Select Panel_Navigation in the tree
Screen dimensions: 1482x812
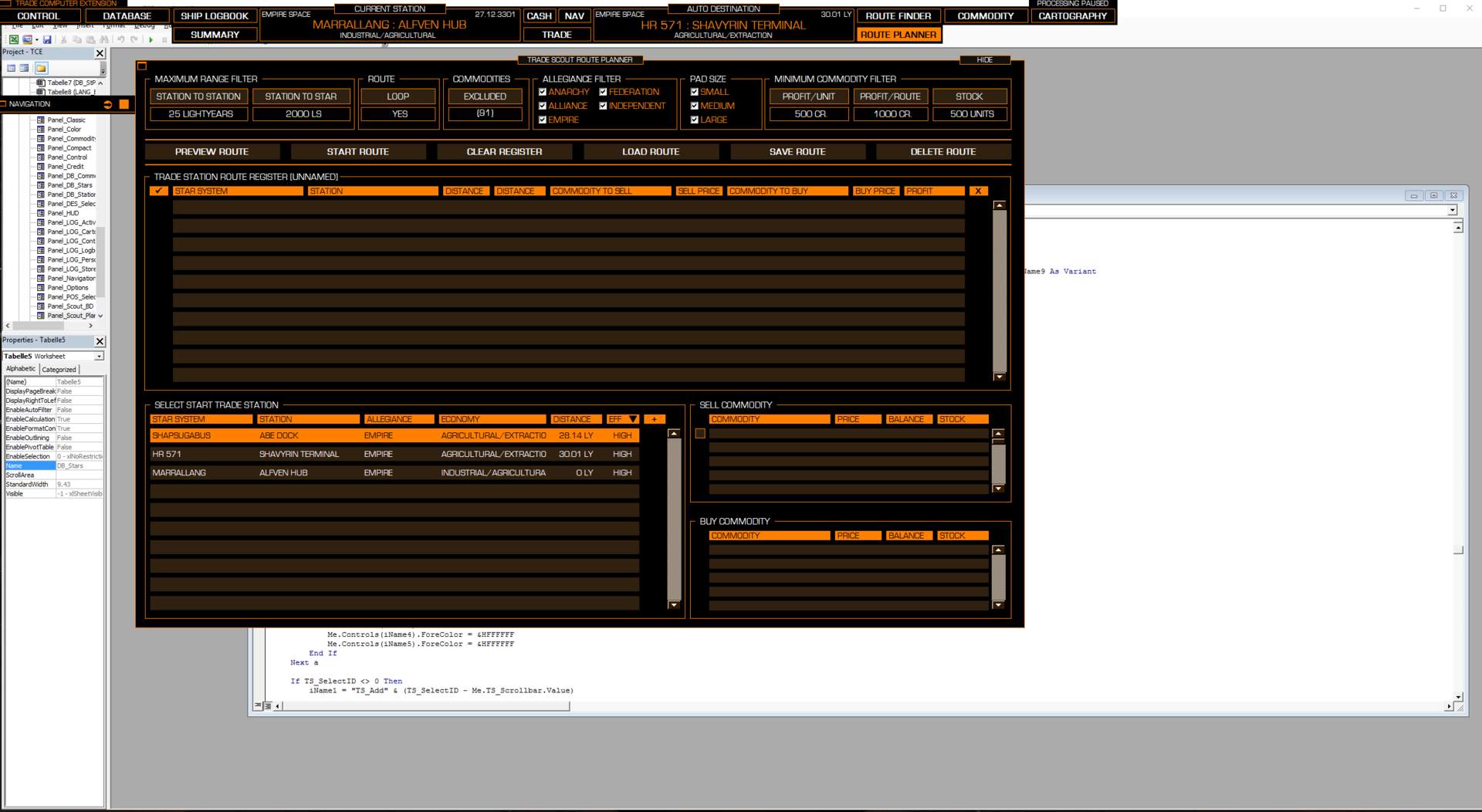[x=71, y=278]
